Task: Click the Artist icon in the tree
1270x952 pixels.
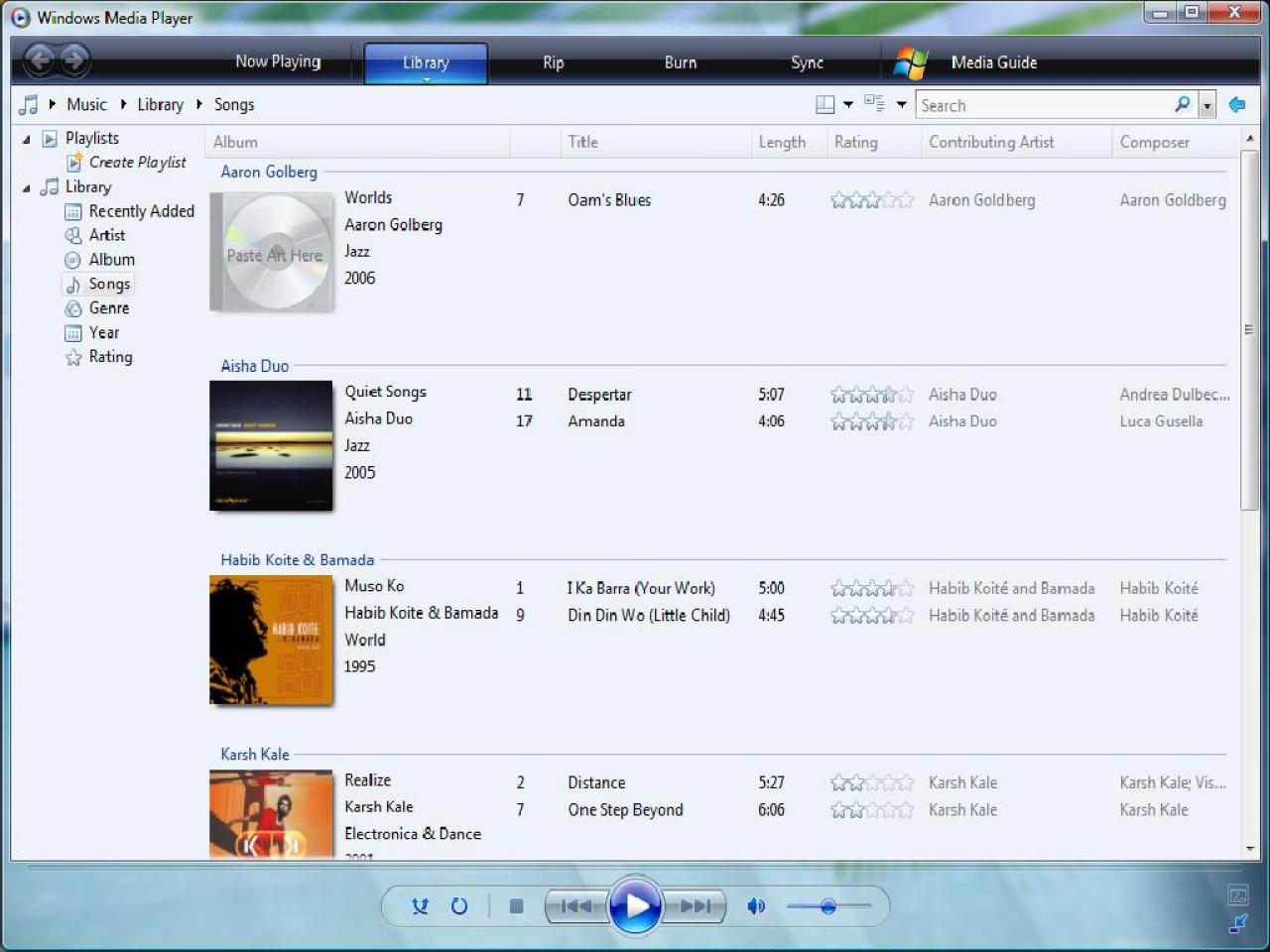Action: click(x=73, y=235)
